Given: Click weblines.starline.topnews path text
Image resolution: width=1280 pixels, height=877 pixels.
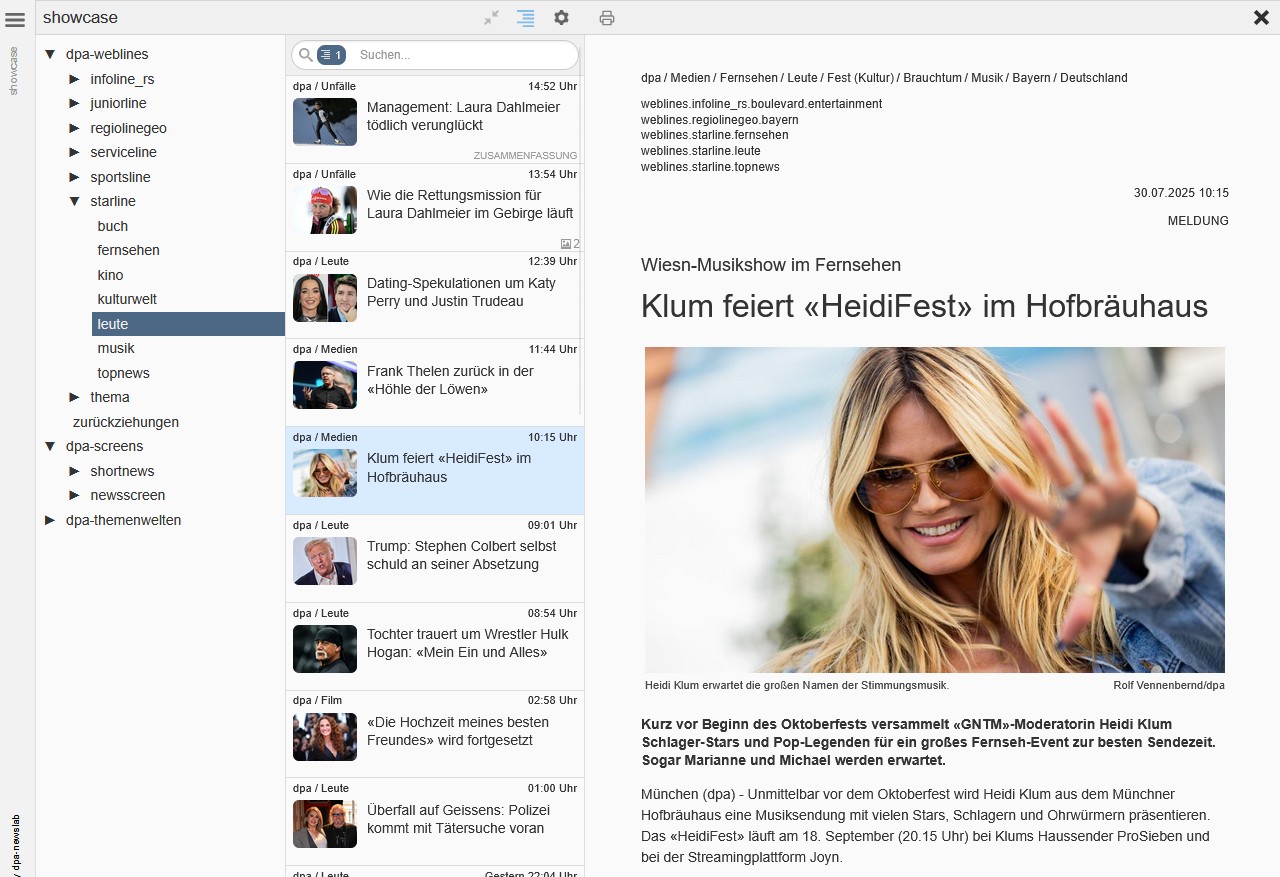Looking at the screenshot, I should [x=710, y=167].
